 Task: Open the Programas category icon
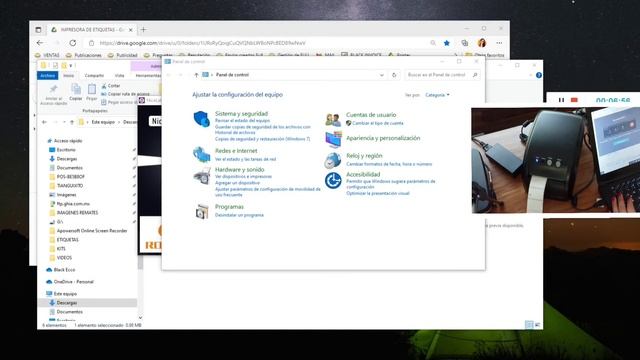pos(202,211)
